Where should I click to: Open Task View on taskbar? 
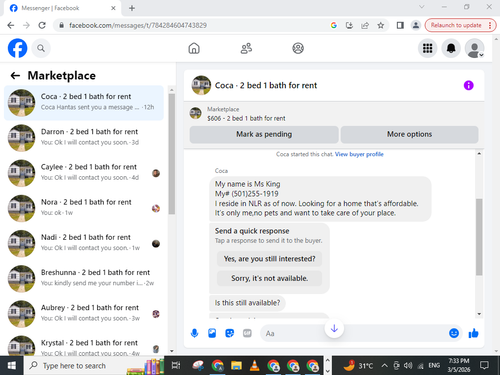coord(176,366)
